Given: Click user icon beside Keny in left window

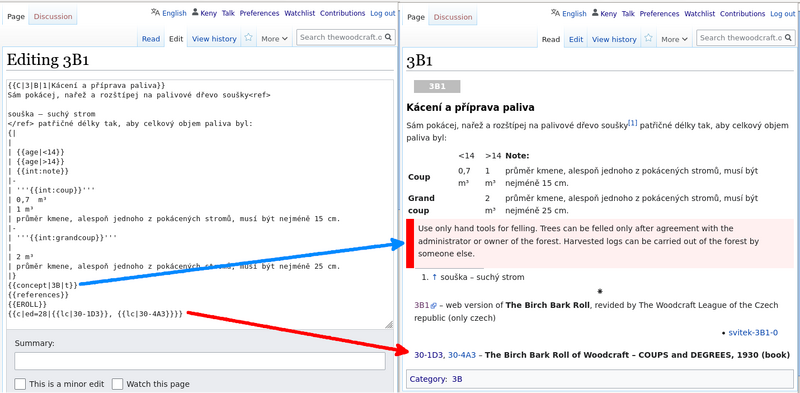Looking at the screenshot, I should pyautogui.click(x=195, y=13).
